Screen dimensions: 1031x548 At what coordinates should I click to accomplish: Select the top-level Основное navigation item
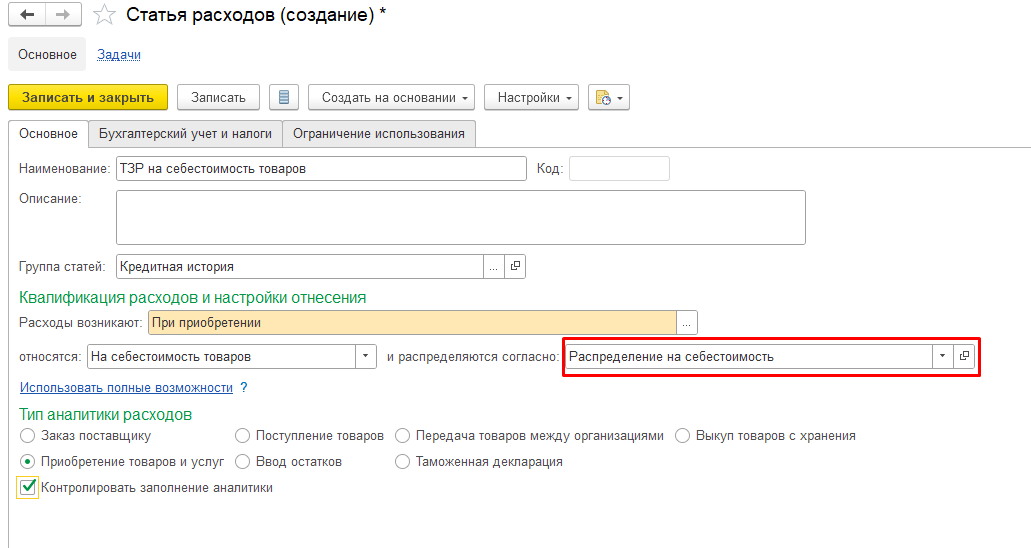(47, 55)
